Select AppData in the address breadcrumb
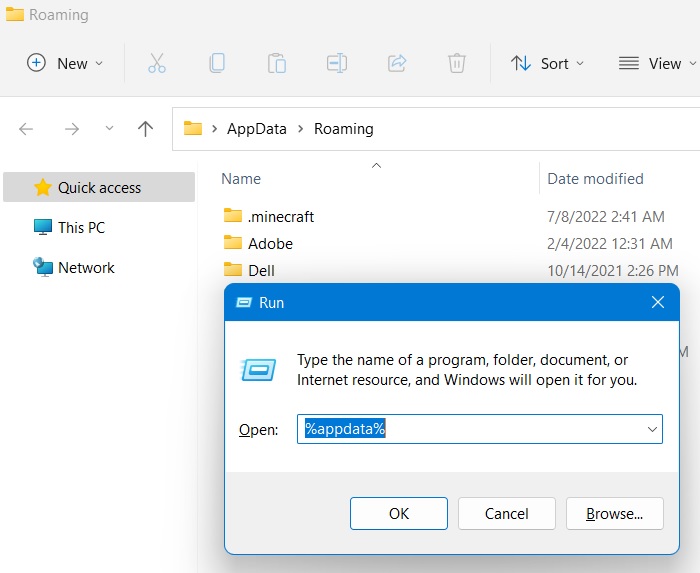 [257, 129]
